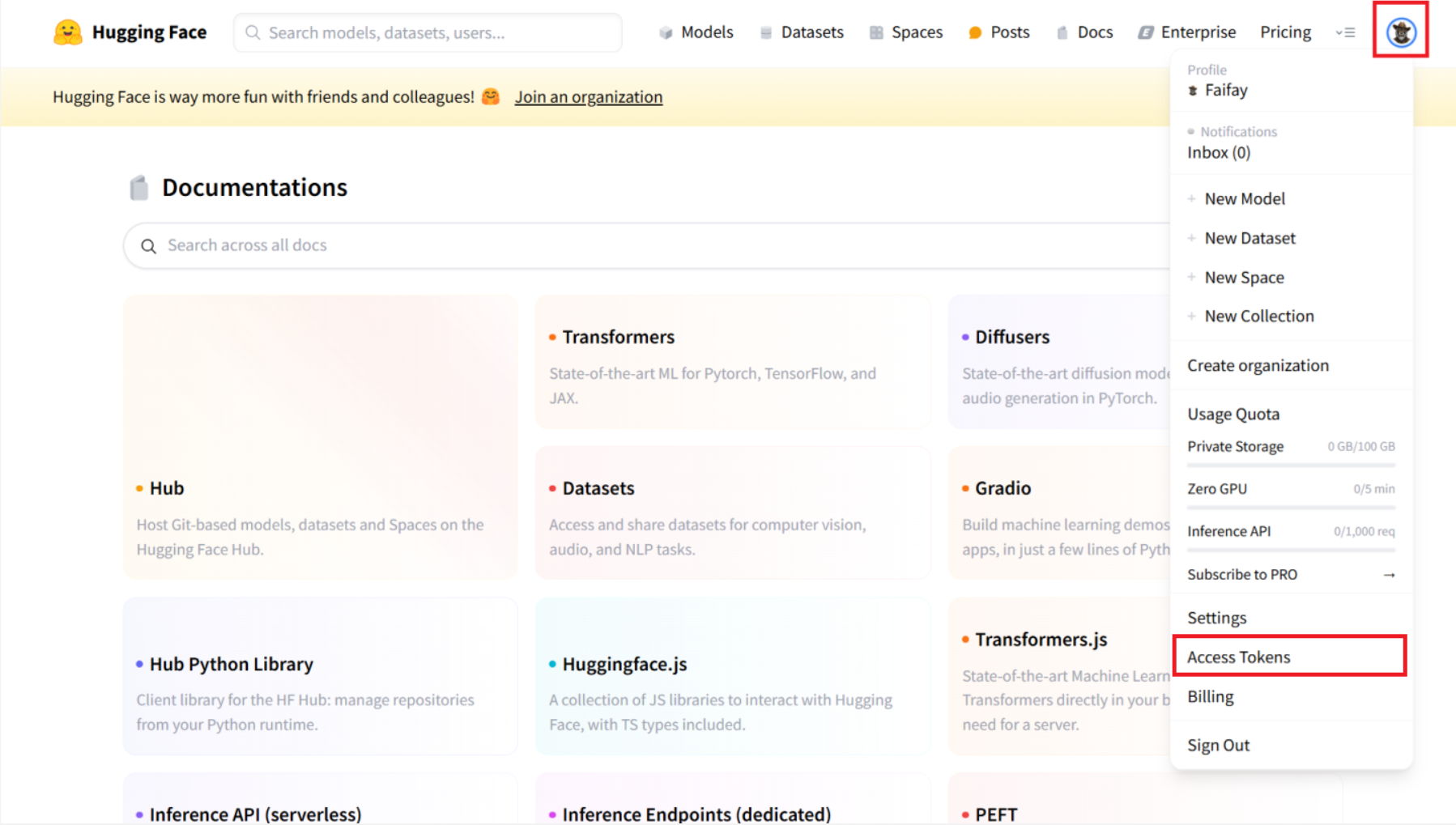Click the Enterprise icon in navbar
The height and width of the screenshot is (825, 1456).
point(1146,32)
